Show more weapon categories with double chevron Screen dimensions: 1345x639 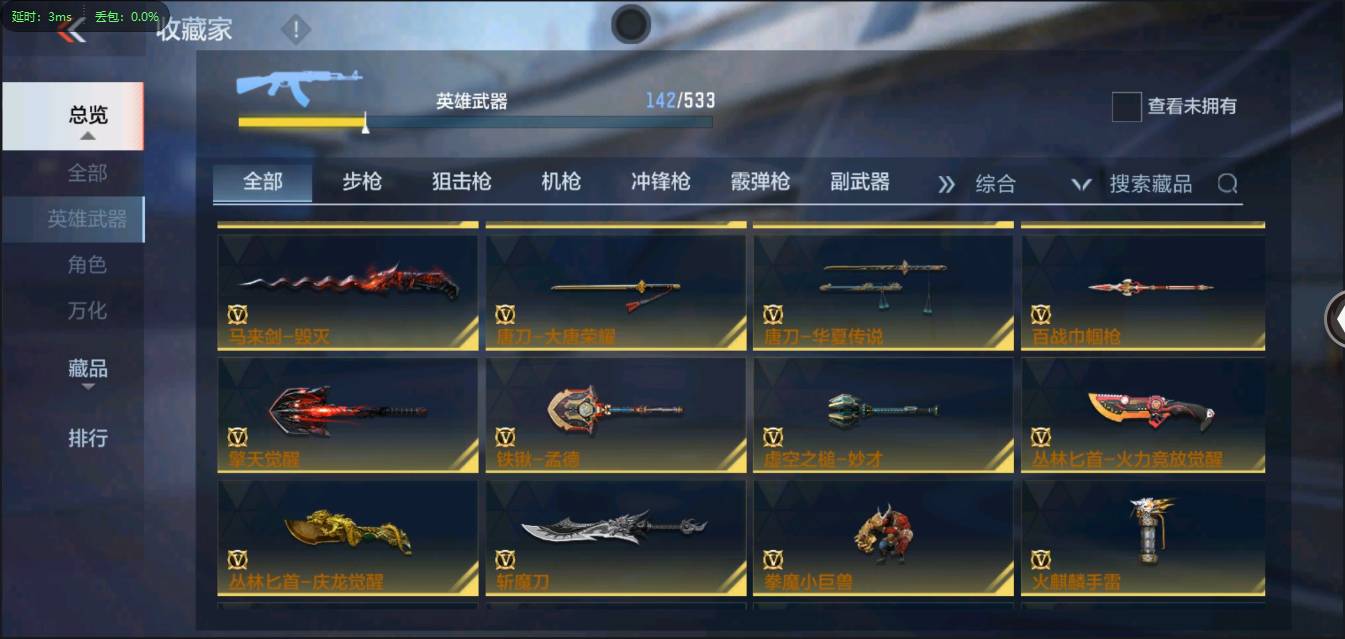click(x=946, y=184)
